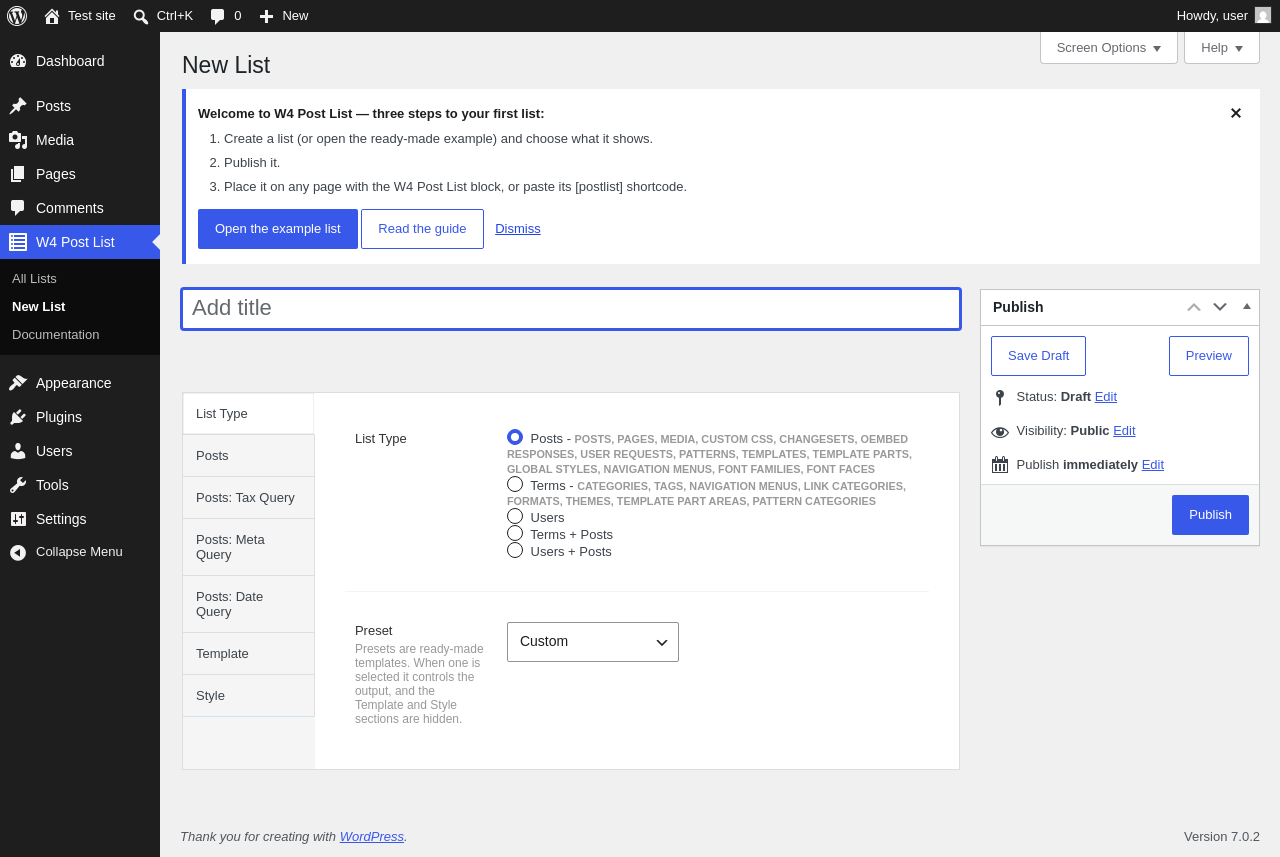Open the Posts: Meta Query tab
The image size is (1280, 857).
tap(248, 547)
